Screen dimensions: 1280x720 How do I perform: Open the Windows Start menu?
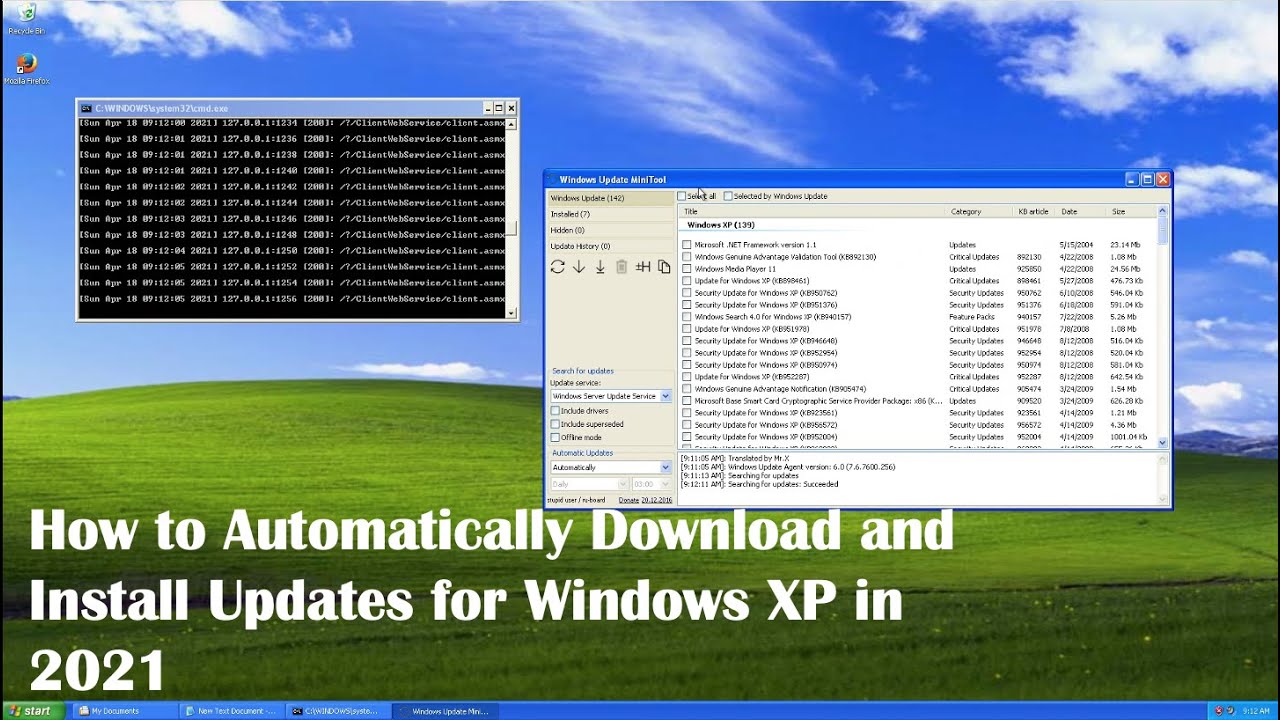point(33,711)
